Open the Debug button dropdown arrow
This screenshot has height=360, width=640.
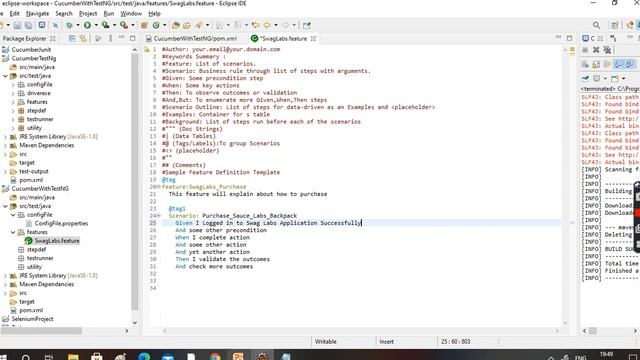[78, 25]
